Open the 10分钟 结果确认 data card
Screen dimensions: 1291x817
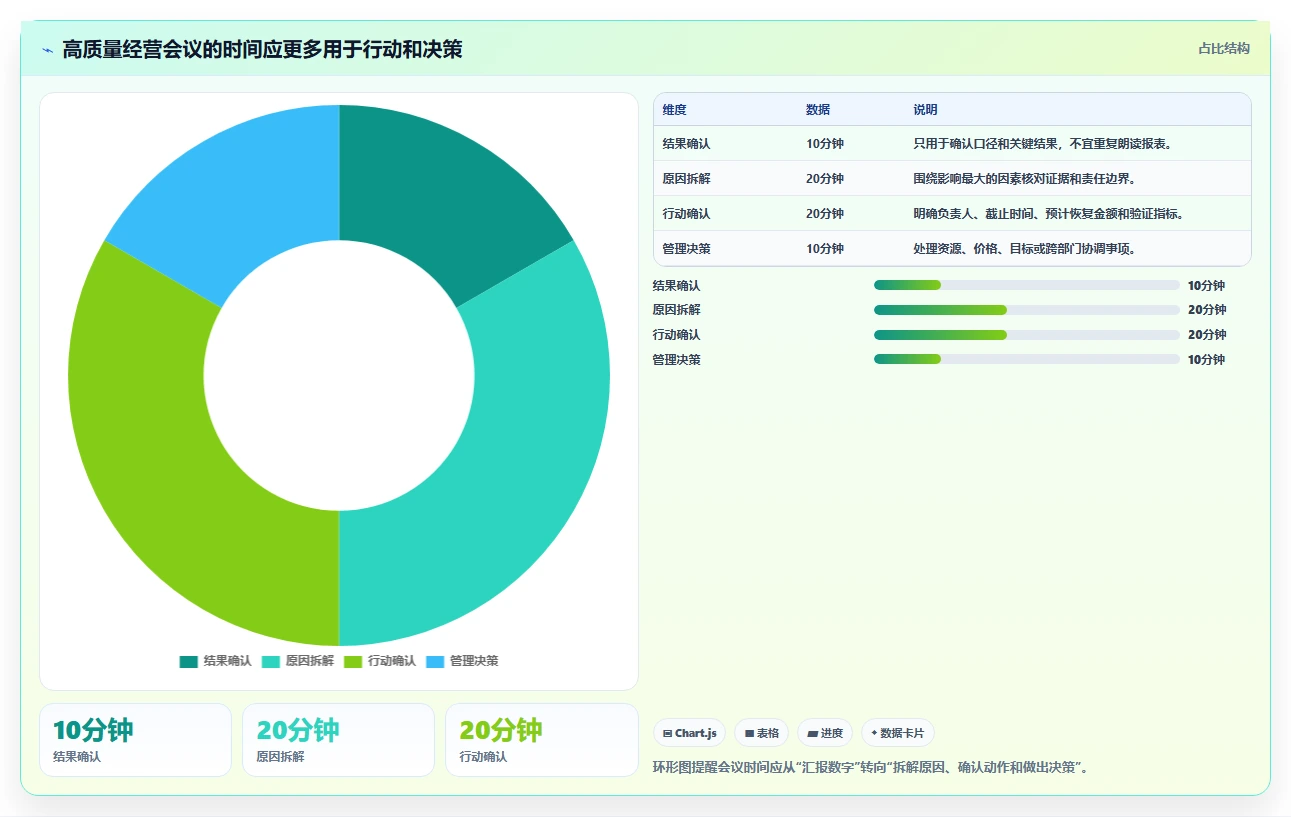point(135,740)
